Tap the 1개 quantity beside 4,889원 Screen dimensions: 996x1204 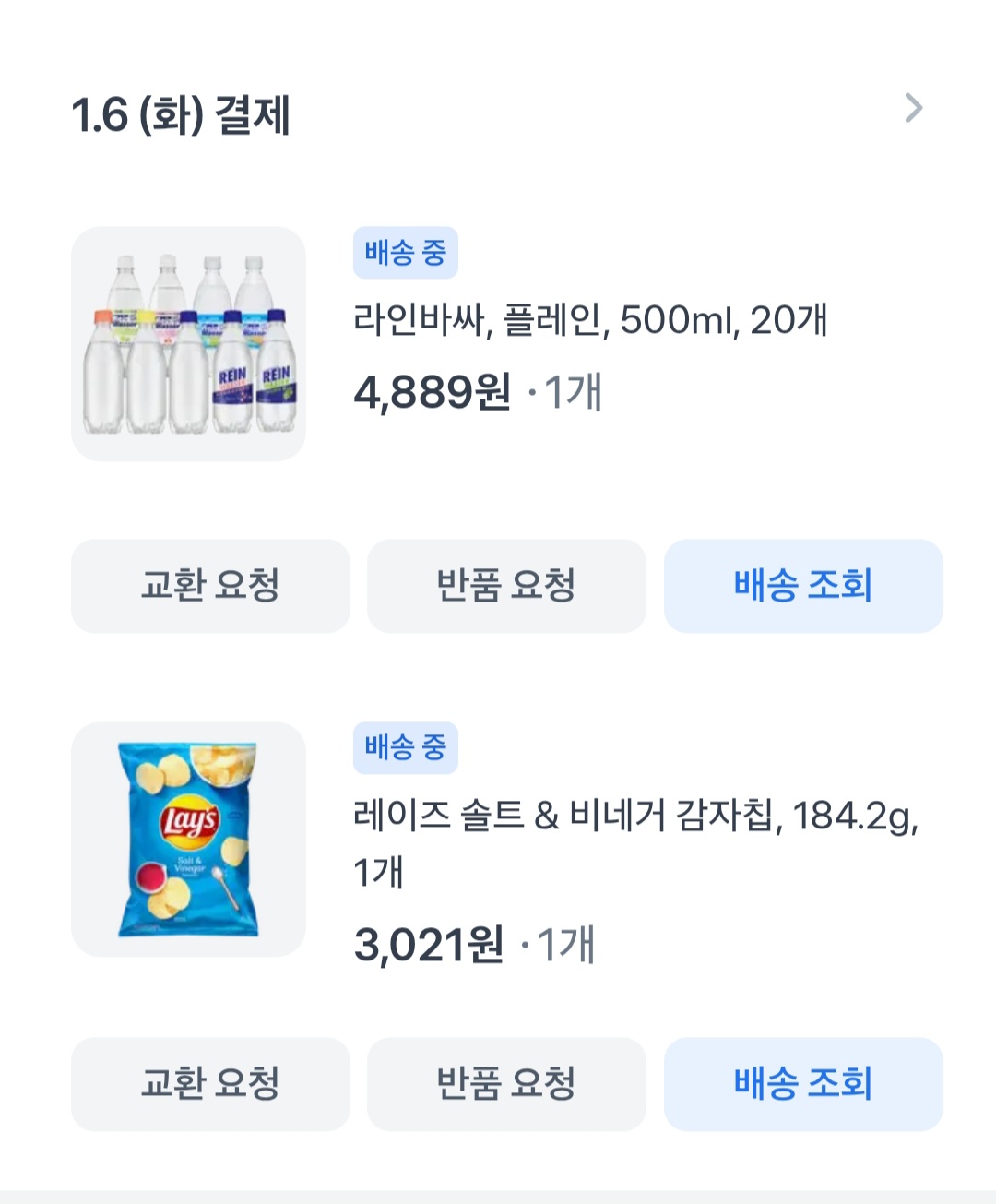pos(574,393)
